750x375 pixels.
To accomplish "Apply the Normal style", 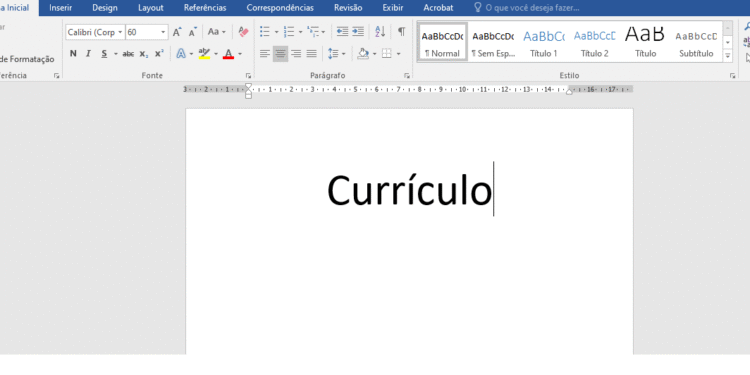I will tap(442, 42).
